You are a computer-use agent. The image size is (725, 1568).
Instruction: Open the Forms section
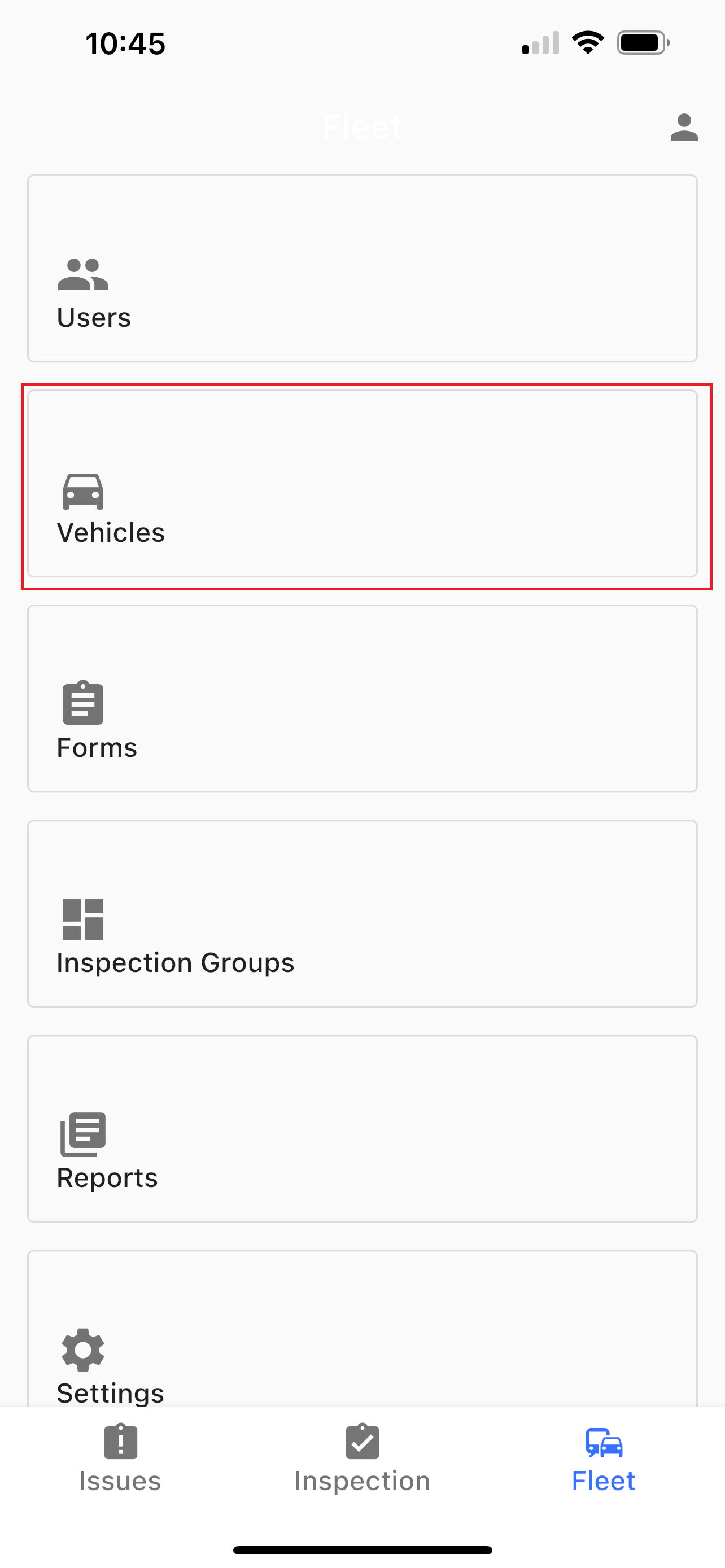click(362, 699)
